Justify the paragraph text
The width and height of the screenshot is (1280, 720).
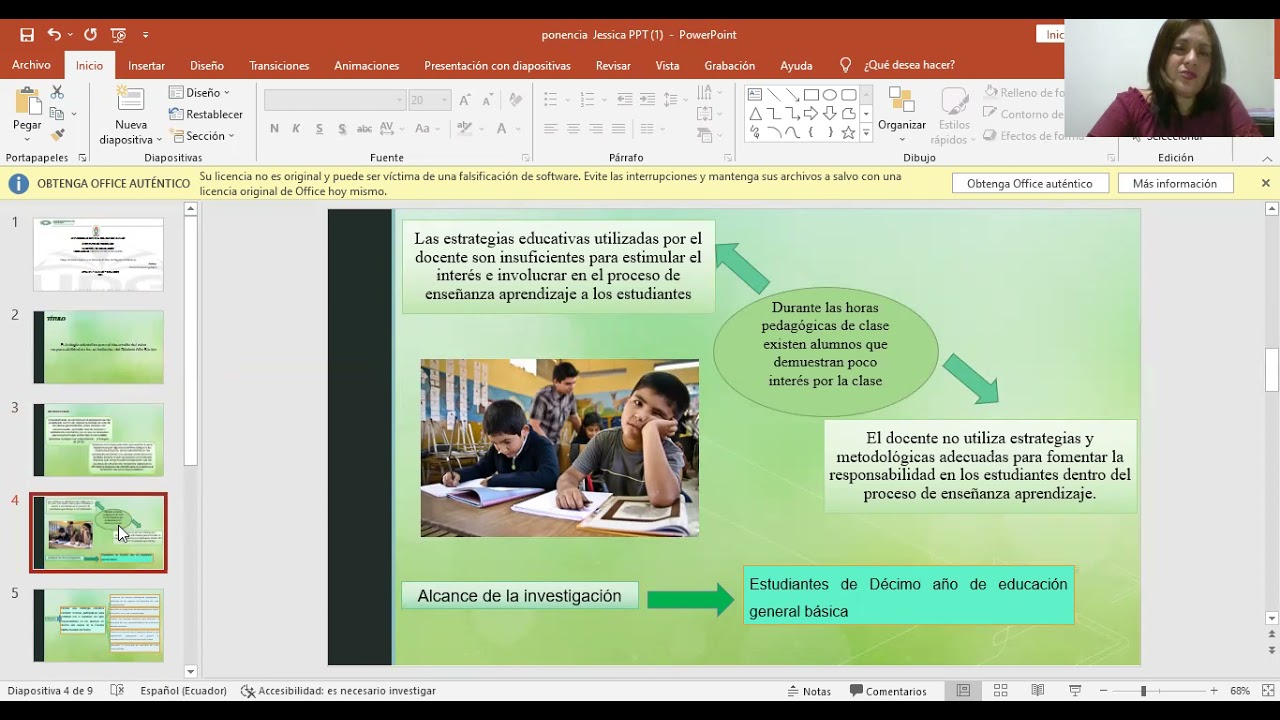618,129
